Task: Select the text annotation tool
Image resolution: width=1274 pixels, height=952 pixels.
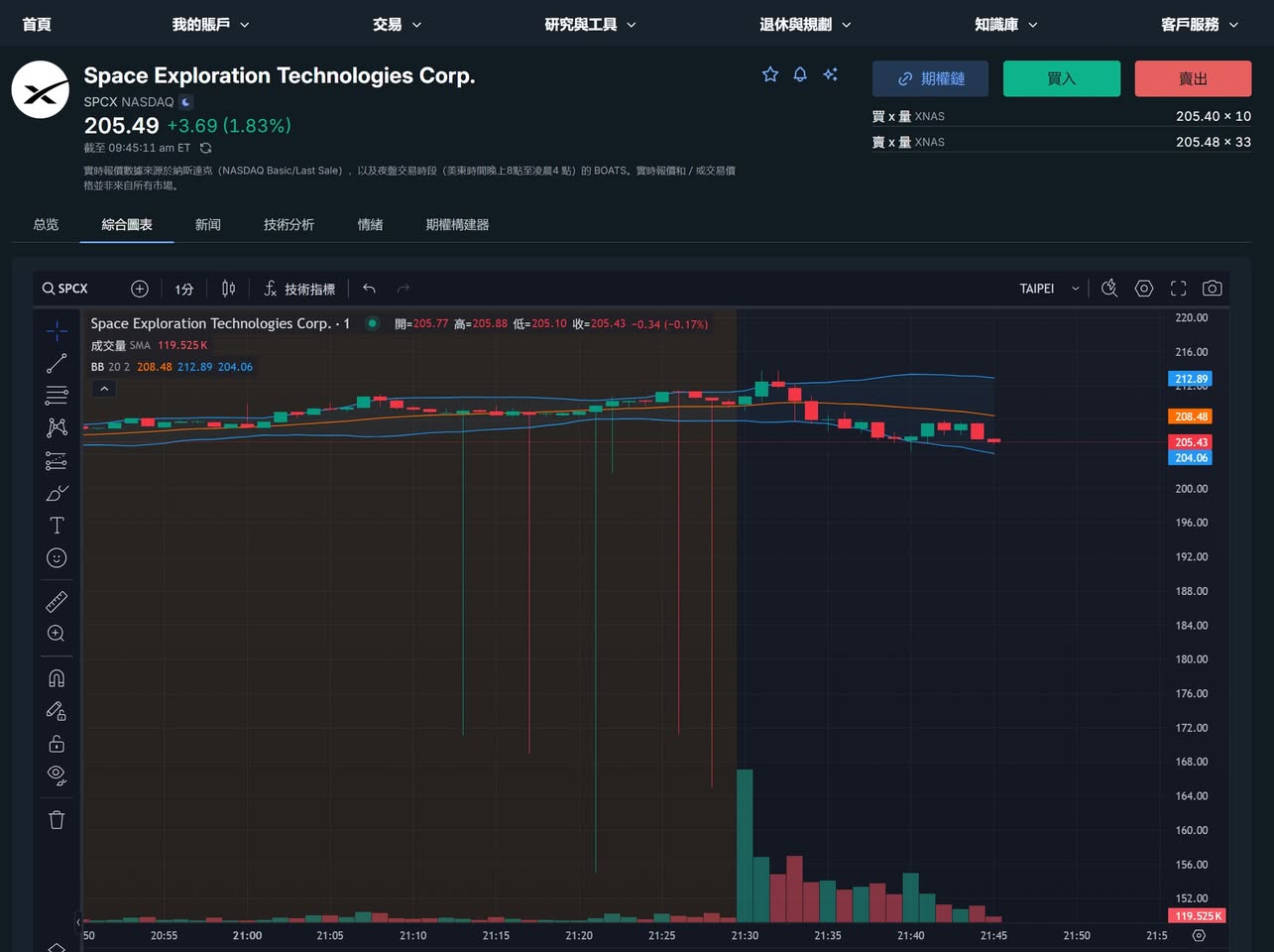Action: 57,525
